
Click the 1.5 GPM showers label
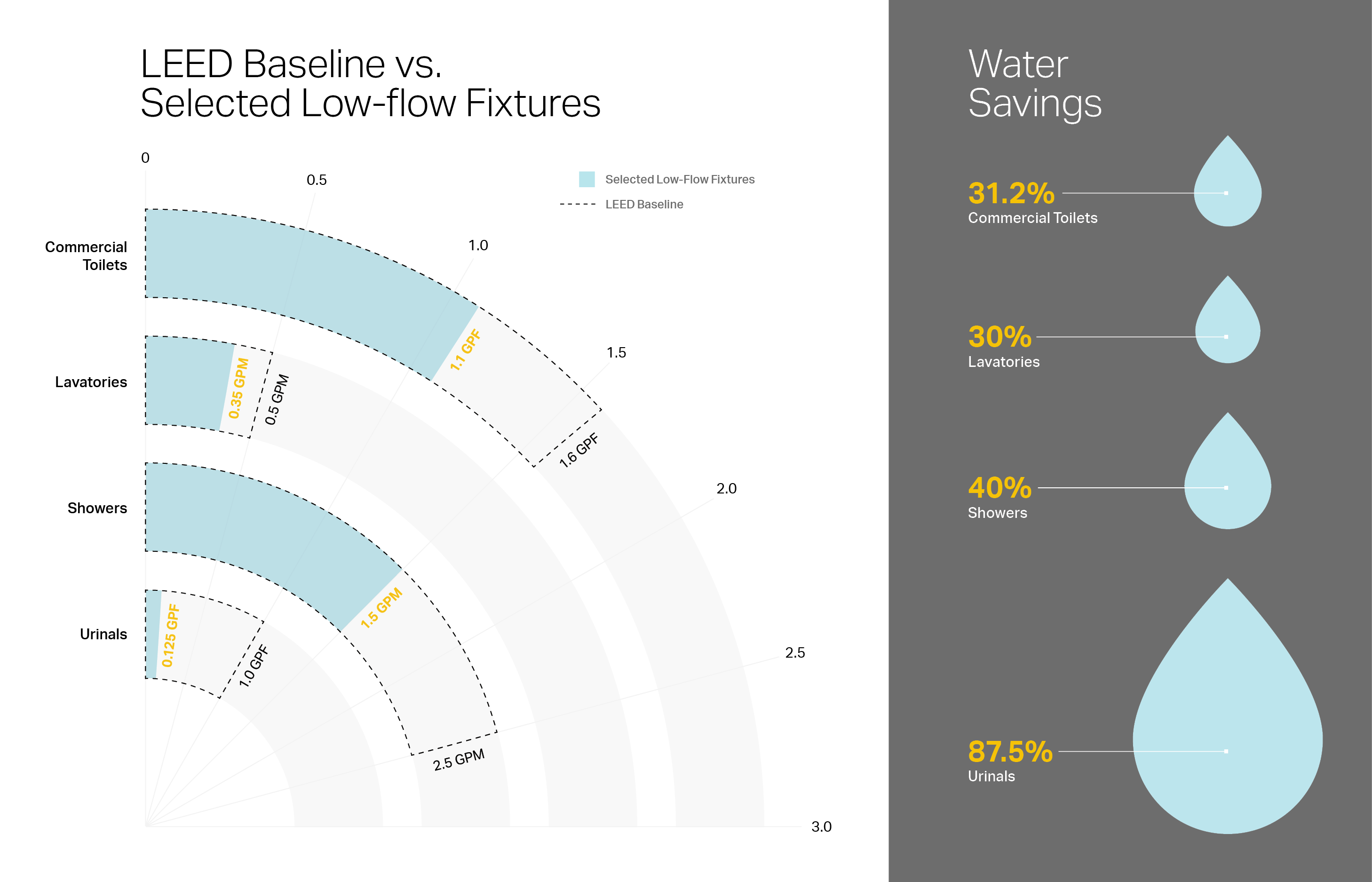[x=381, y=608]
